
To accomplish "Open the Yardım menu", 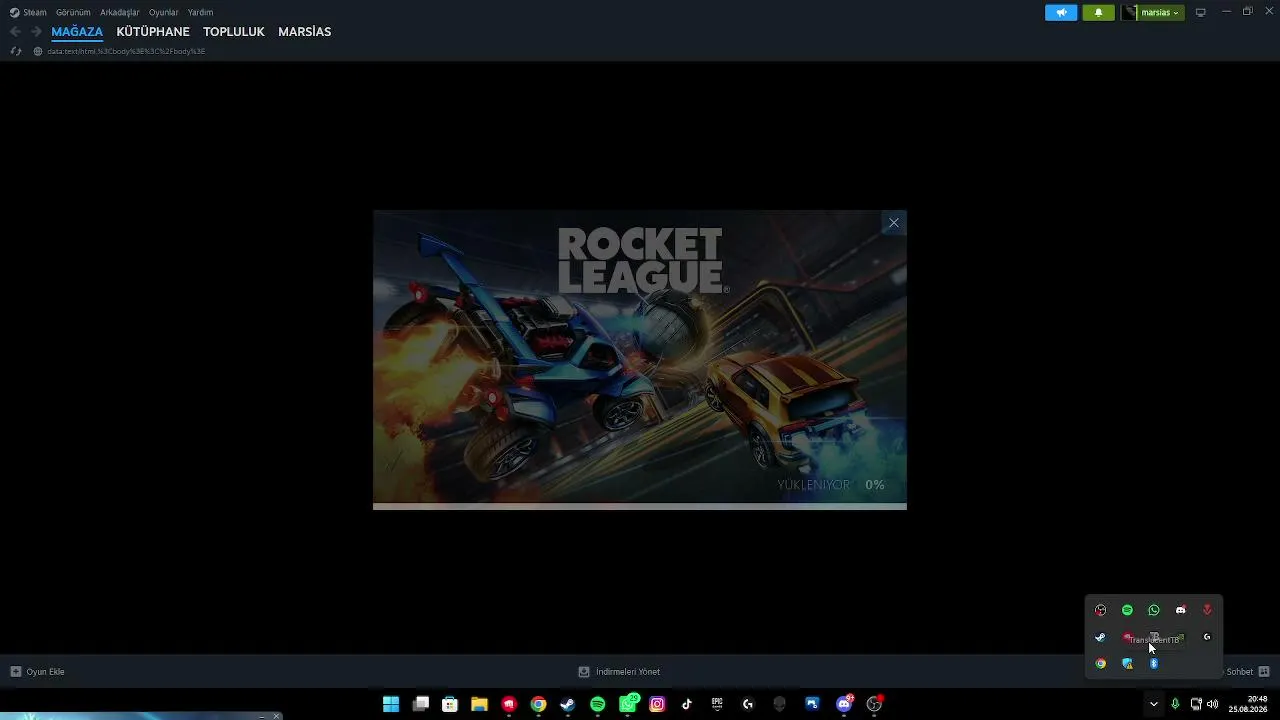I will [201, 12].
